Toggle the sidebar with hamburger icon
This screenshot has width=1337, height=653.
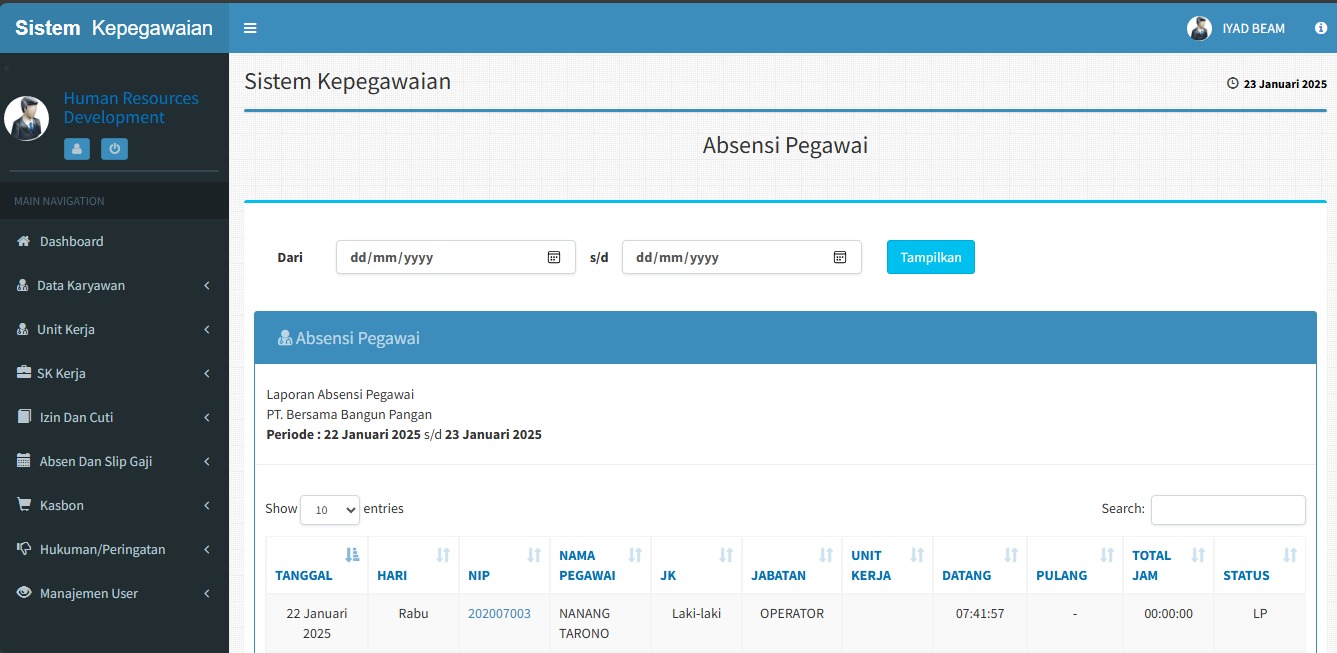[250, 28]
